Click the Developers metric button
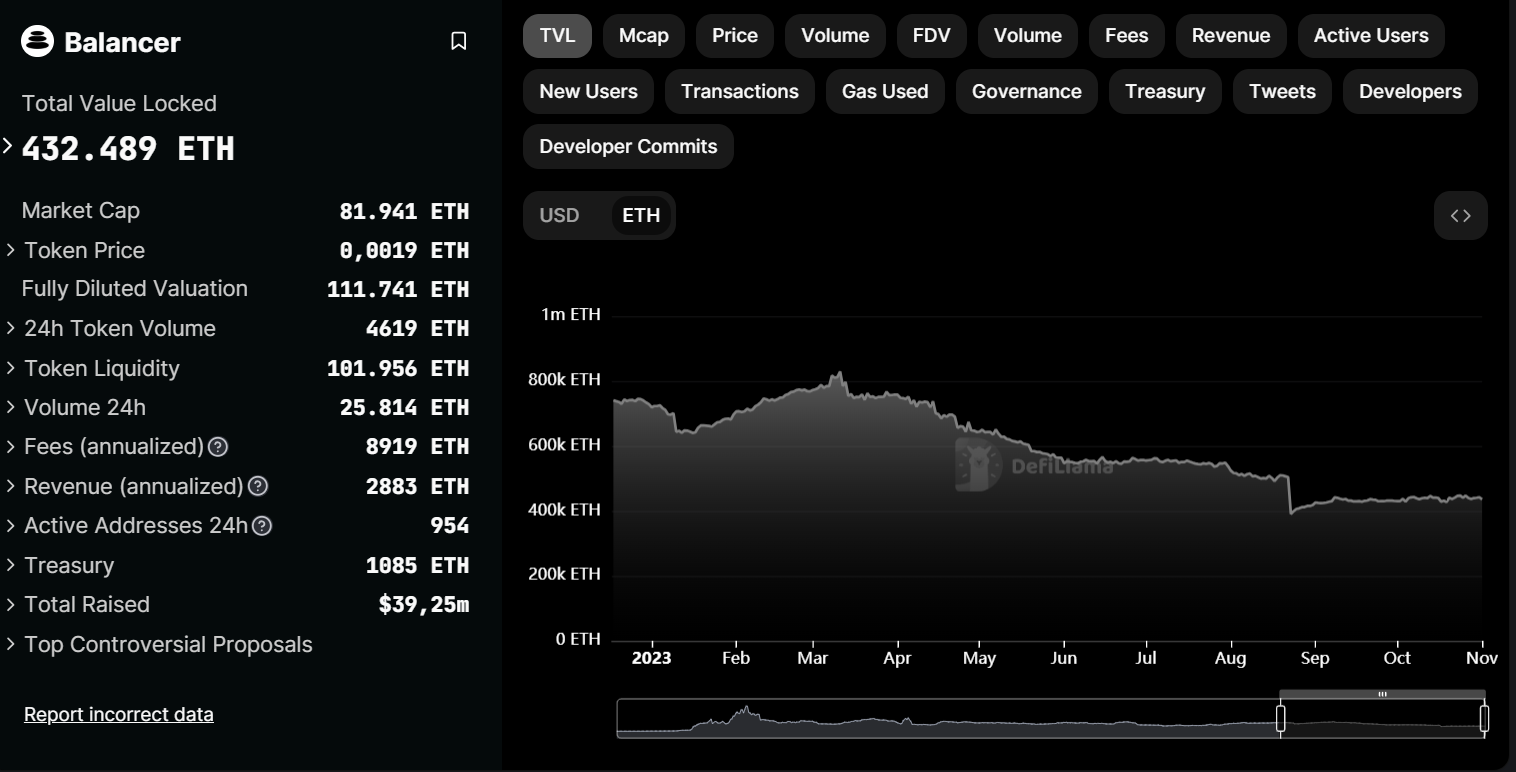The image size is (1516, 772). 1410,91
